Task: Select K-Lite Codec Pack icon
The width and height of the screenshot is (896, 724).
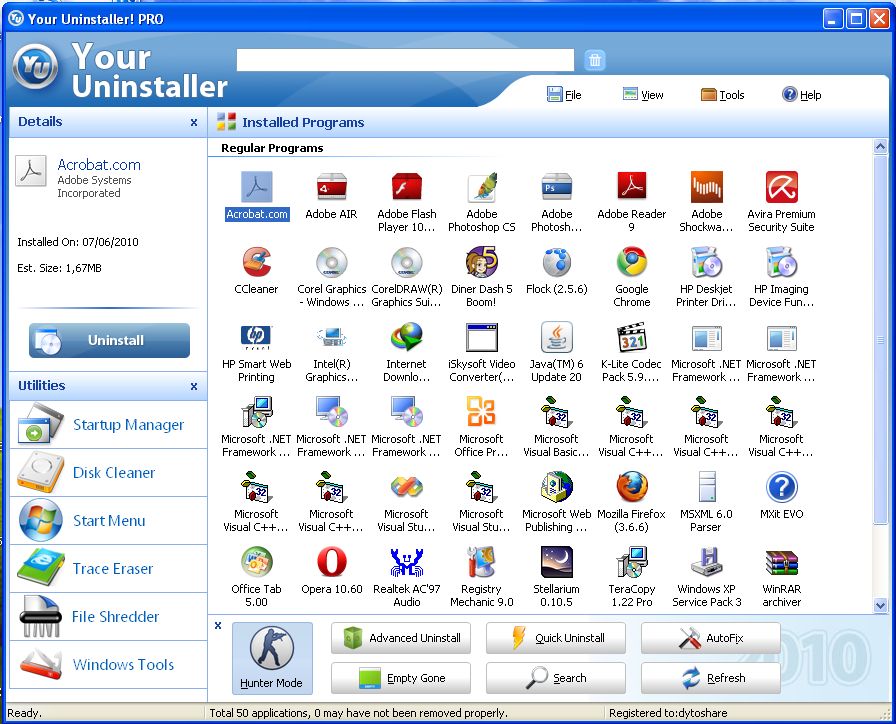Action: 631,337
